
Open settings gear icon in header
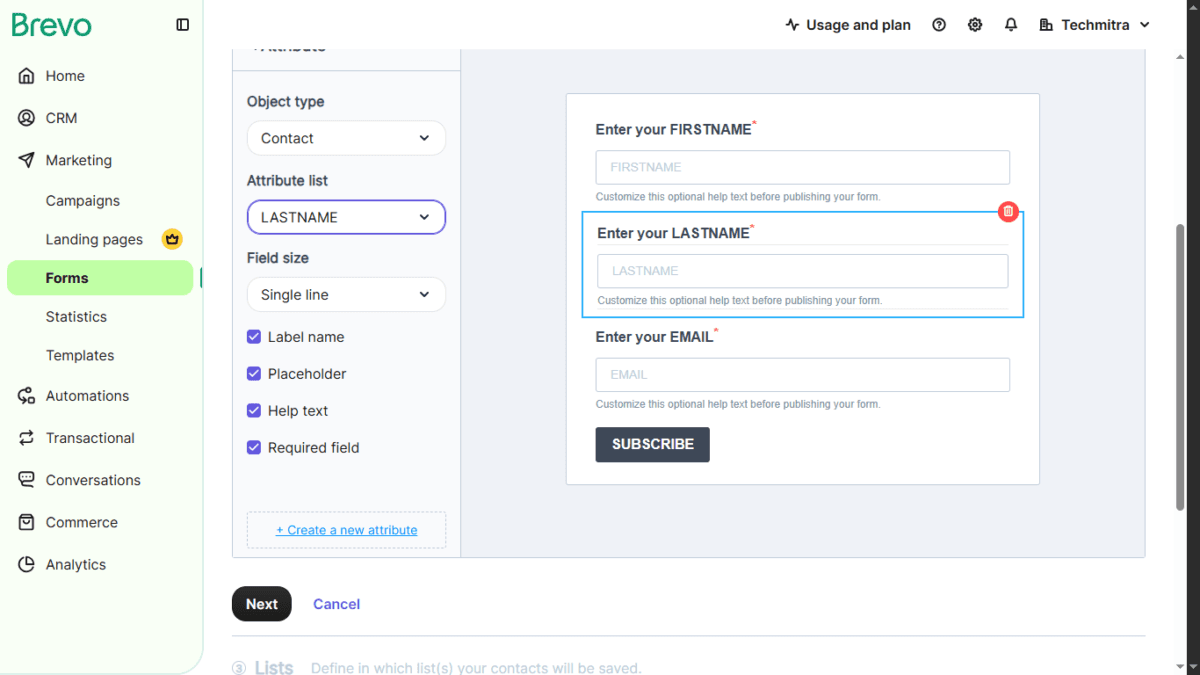975,25
